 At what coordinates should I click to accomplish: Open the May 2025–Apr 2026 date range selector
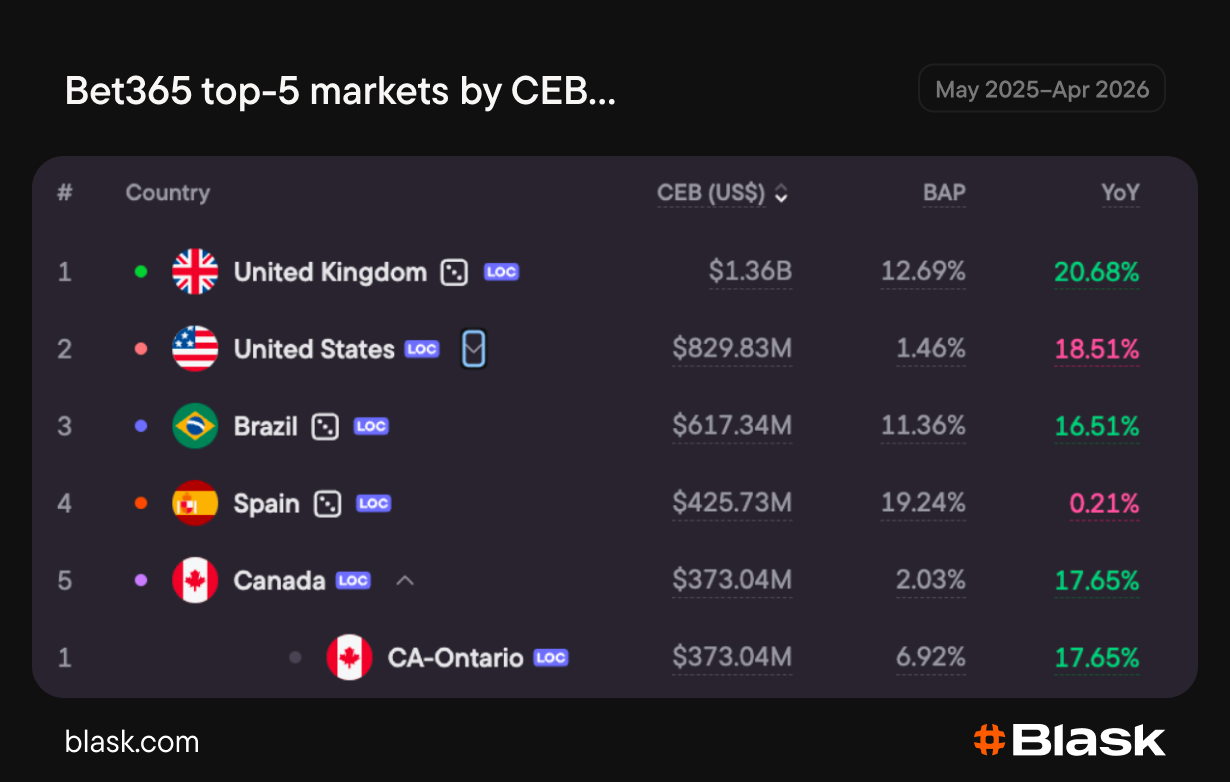click(x=1042, y=89)
